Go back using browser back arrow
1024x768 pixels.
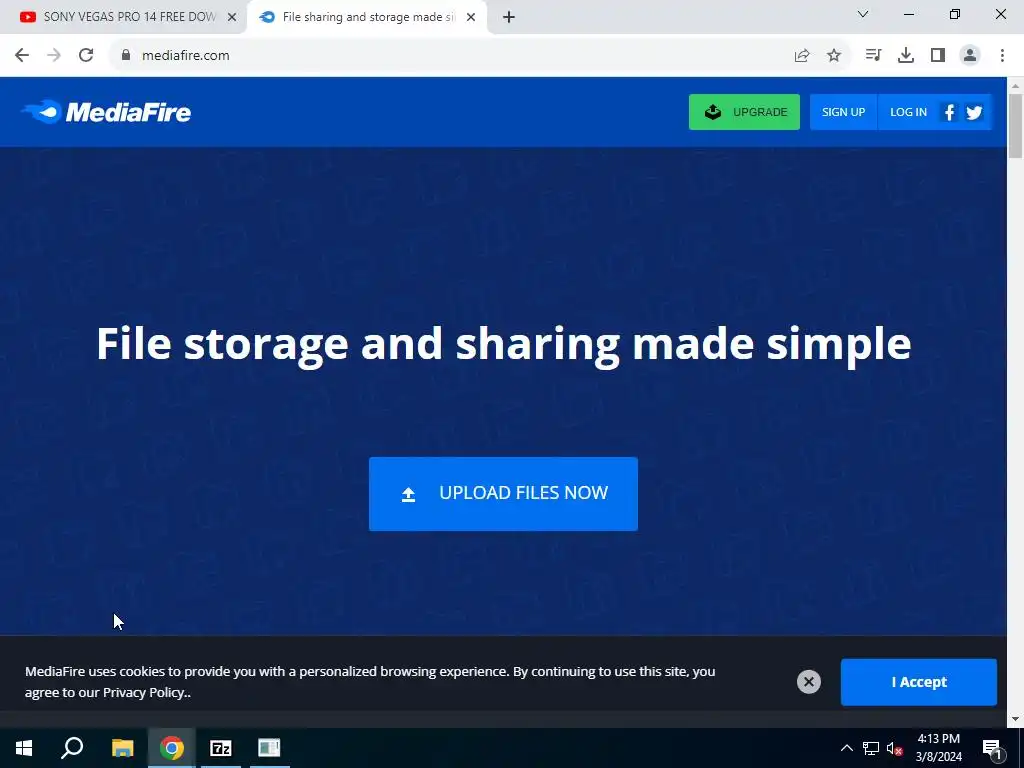point(22,56)
